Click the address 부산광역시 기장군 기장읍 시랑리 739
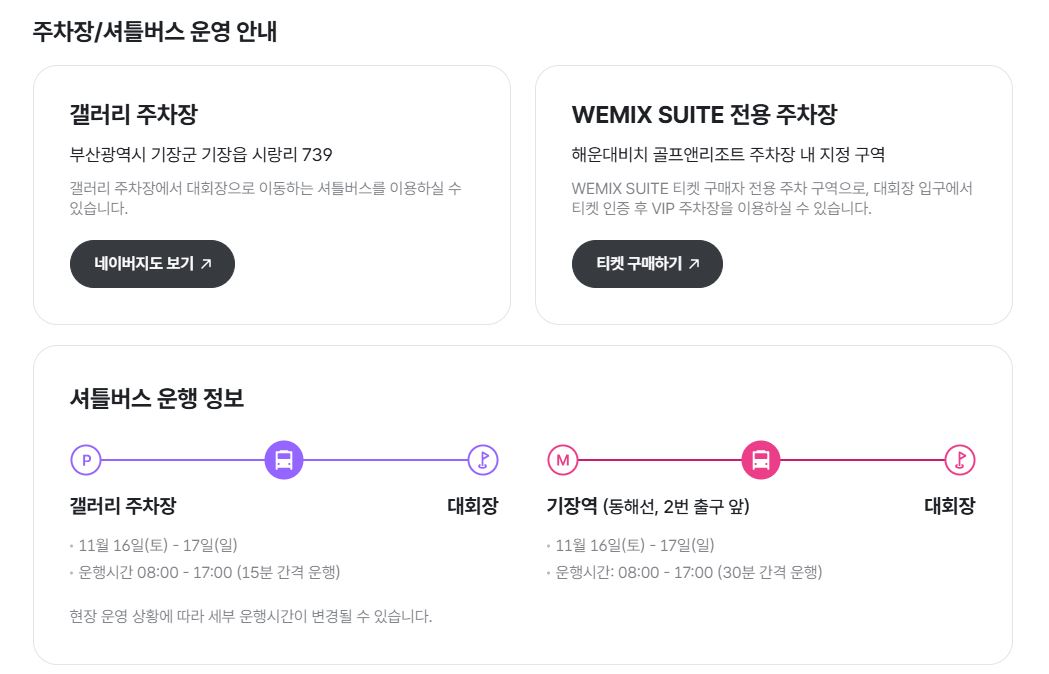This screenshot has width=1049, height=674. click(x=201, y=155)
